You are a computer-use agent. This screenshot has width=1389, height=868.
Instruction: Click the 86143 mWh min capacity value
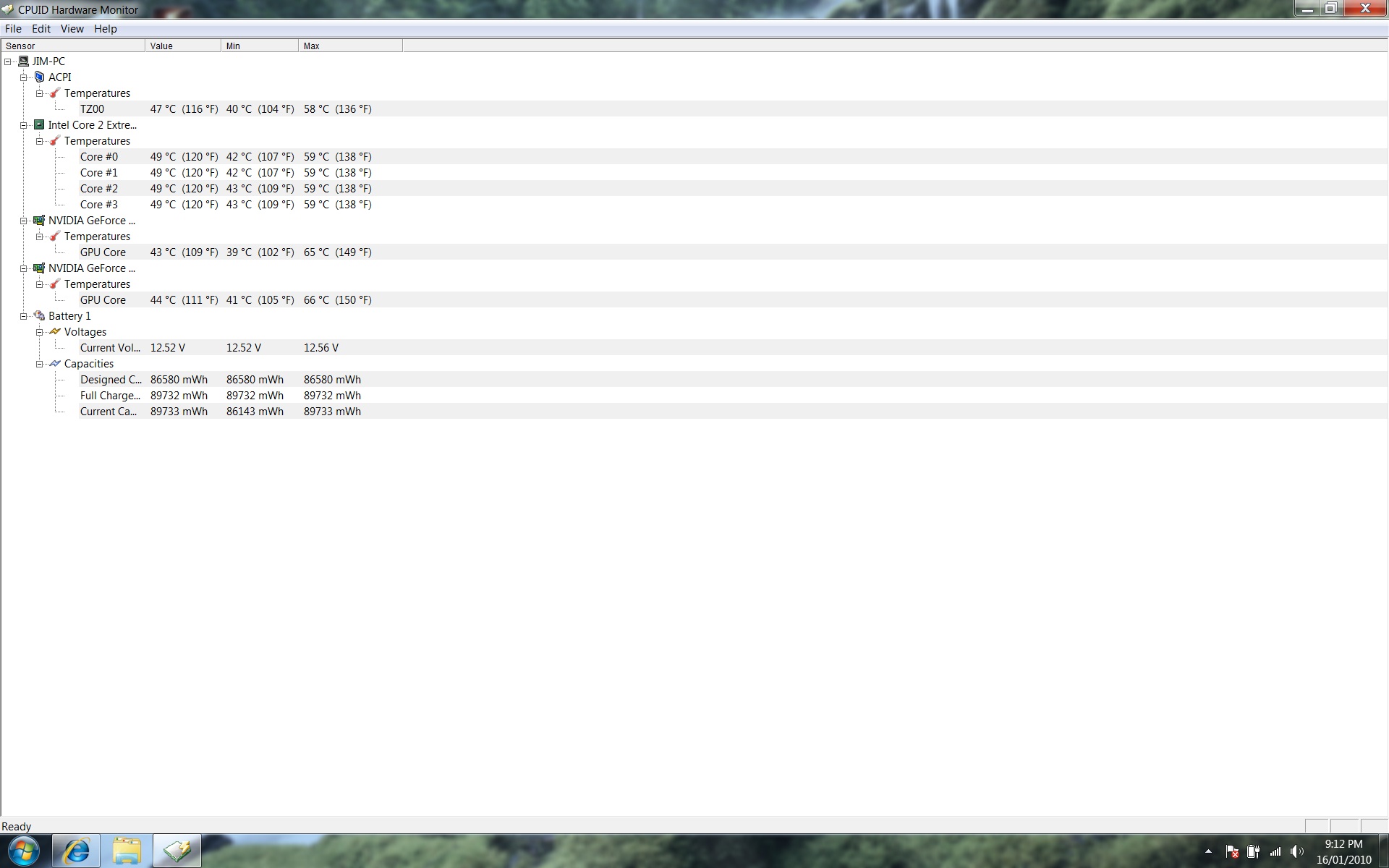255,412
